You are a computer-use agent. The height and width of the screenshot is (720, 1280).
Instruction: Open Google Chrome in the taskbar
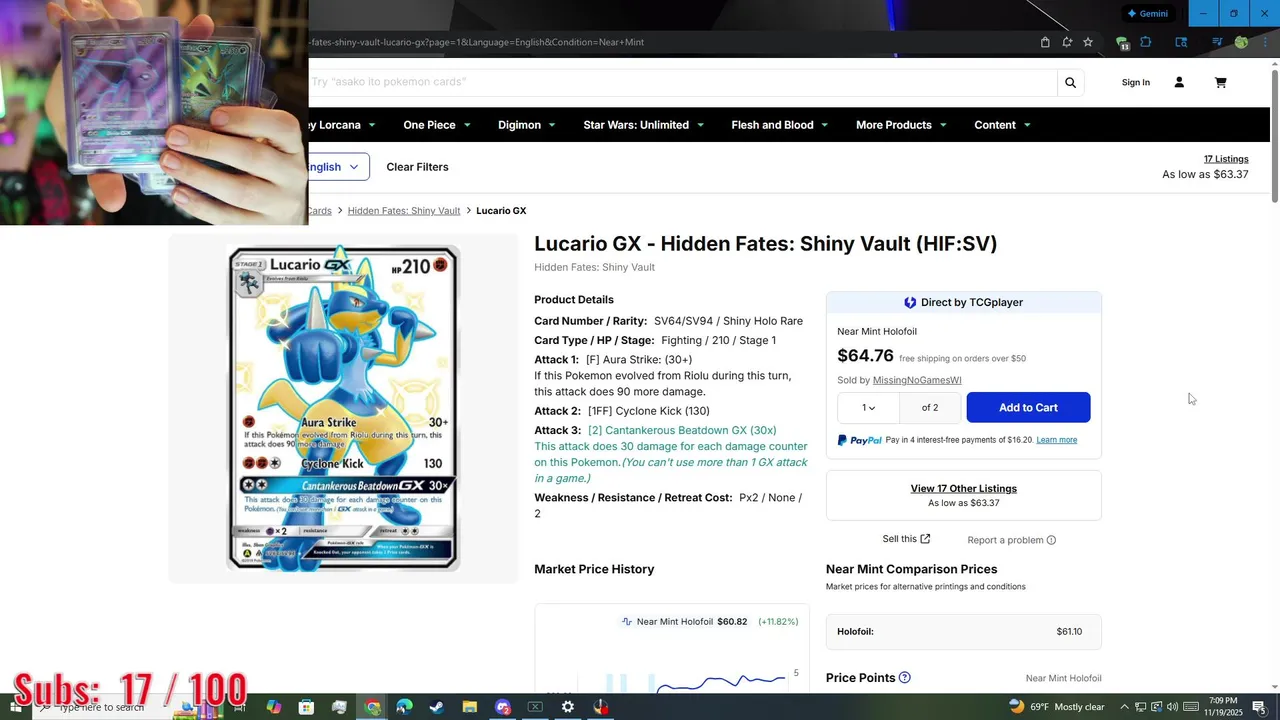(x=372, y=707)
